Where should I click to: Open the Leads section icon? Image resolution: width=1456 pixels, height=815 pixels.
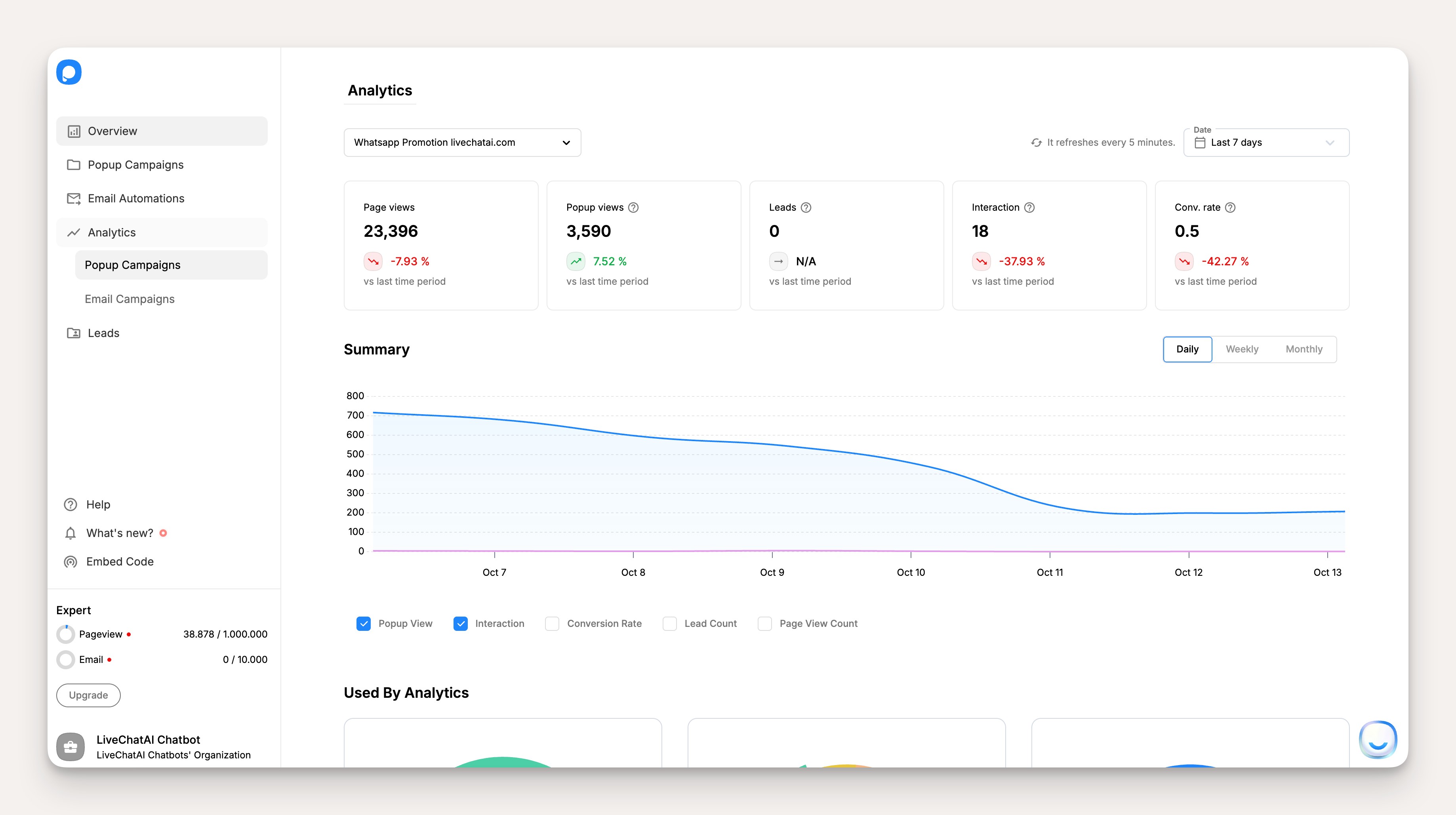(x=74, y=333)
